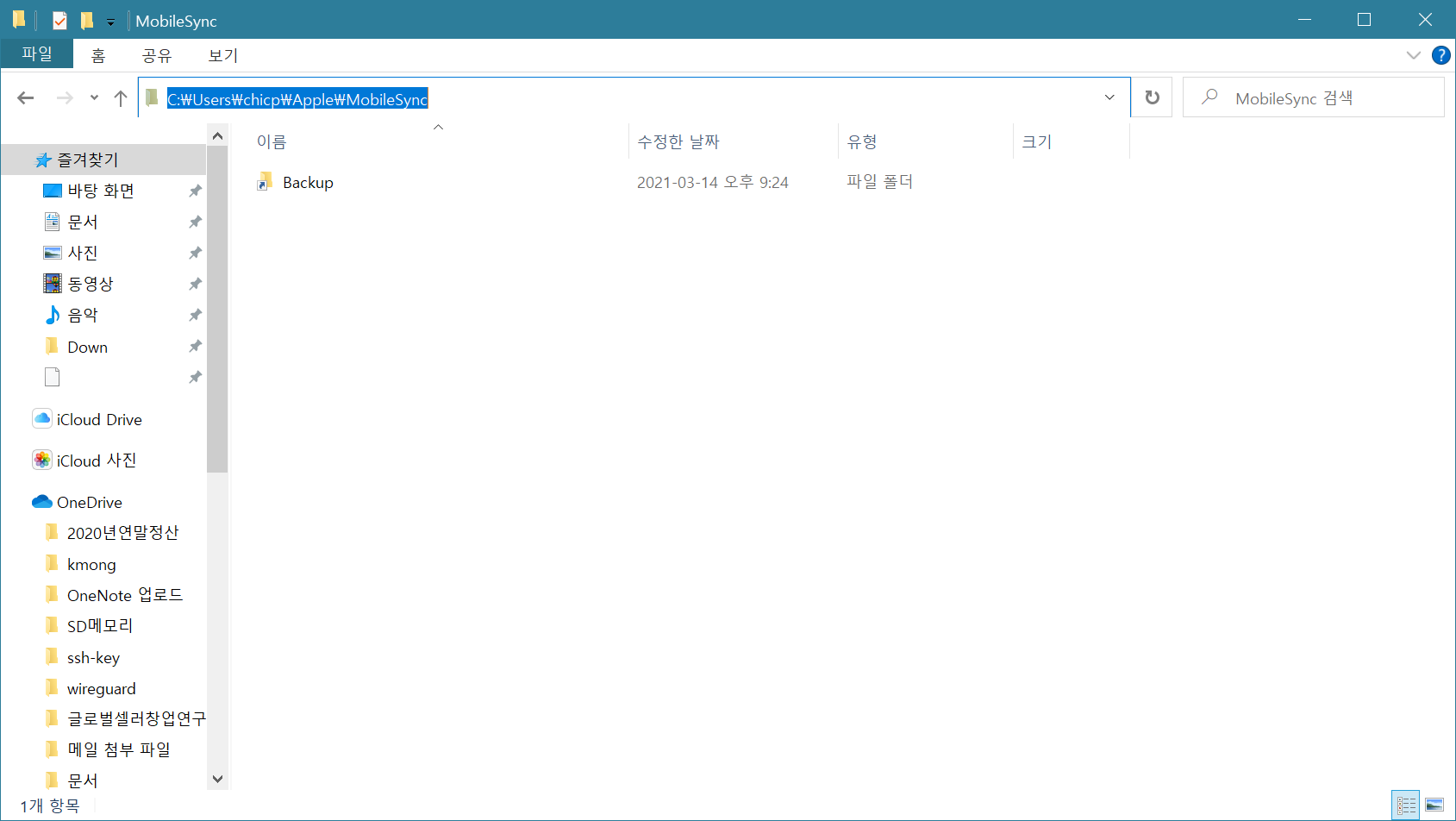Open iCloud Drive in sidebar

pos(98,420)
